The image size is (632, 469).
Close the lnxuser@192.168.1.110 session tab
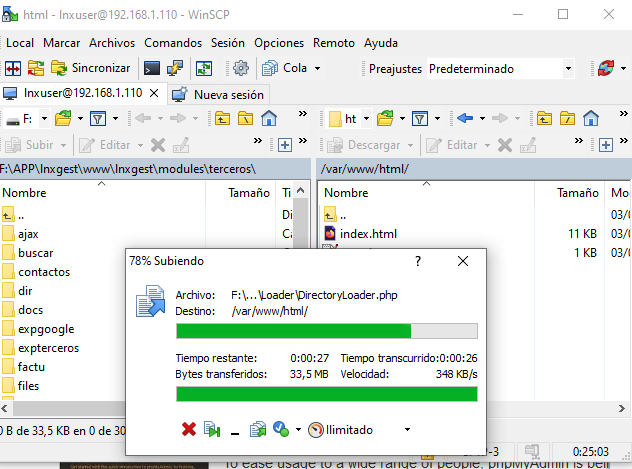coord(154,93)
